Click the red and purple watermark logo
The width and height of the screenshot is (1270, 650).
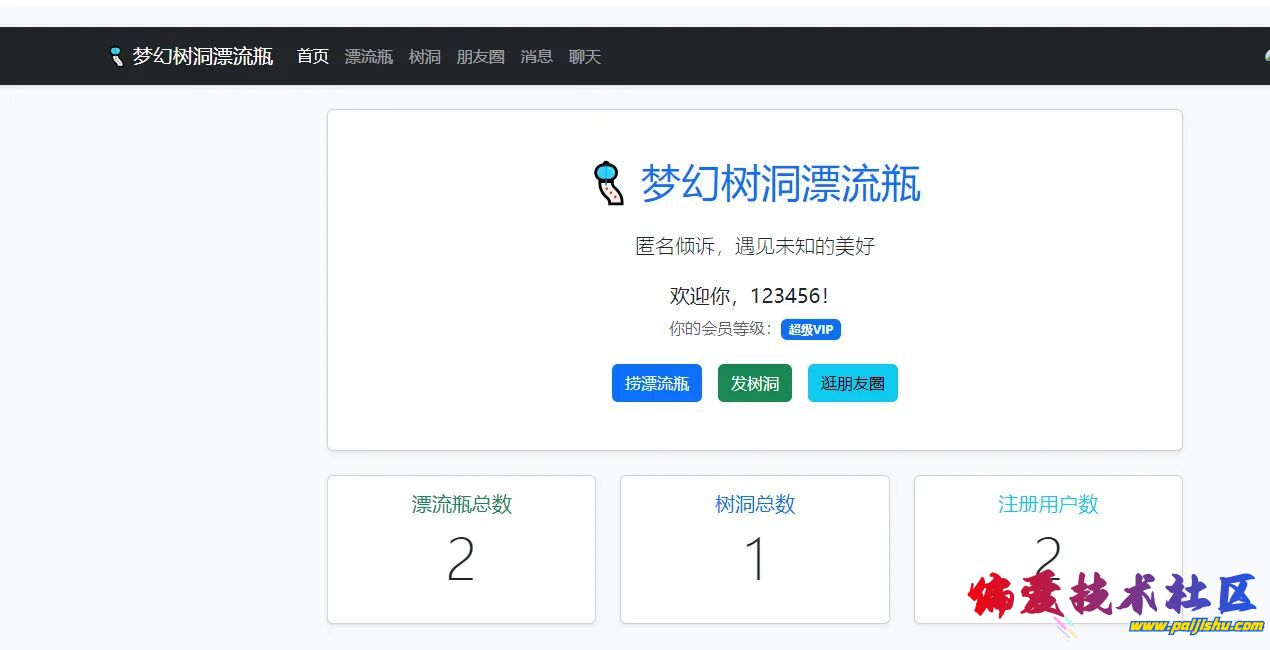click(x=1112, y=594)
